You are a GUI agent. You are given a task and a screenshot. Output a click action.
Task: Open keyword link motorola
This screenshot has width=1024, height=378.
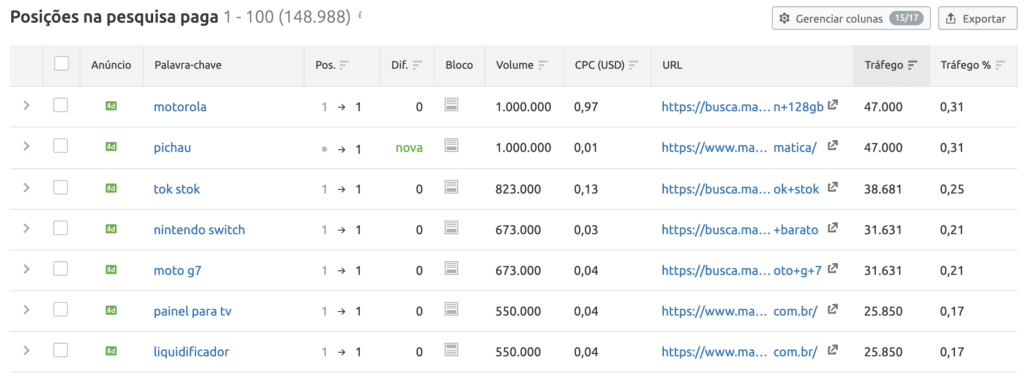pyautogui.click(x=180, y=106)
